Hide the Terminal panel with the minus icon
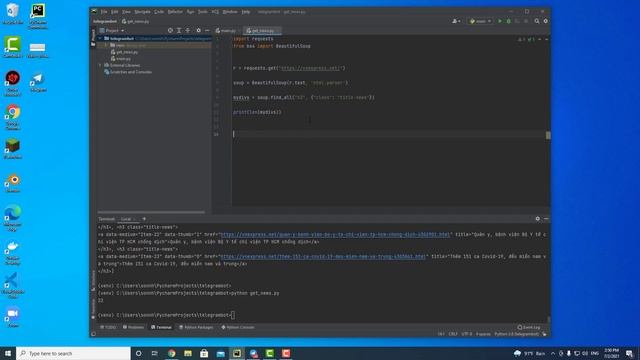 click(x=546, y=219)
